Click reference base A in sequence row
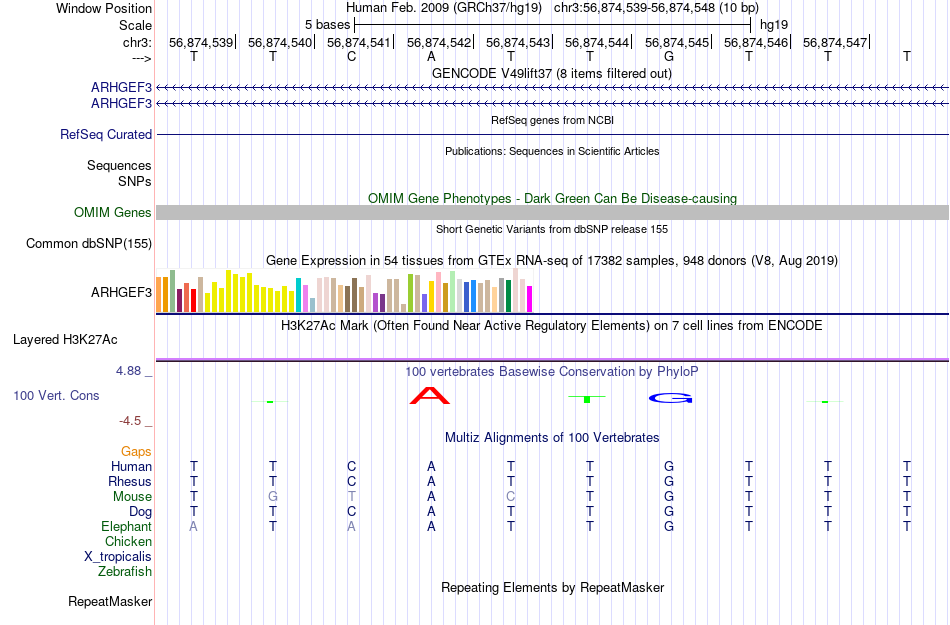The width and height of the screenshot is (950, 625). [x=431, y=57]
